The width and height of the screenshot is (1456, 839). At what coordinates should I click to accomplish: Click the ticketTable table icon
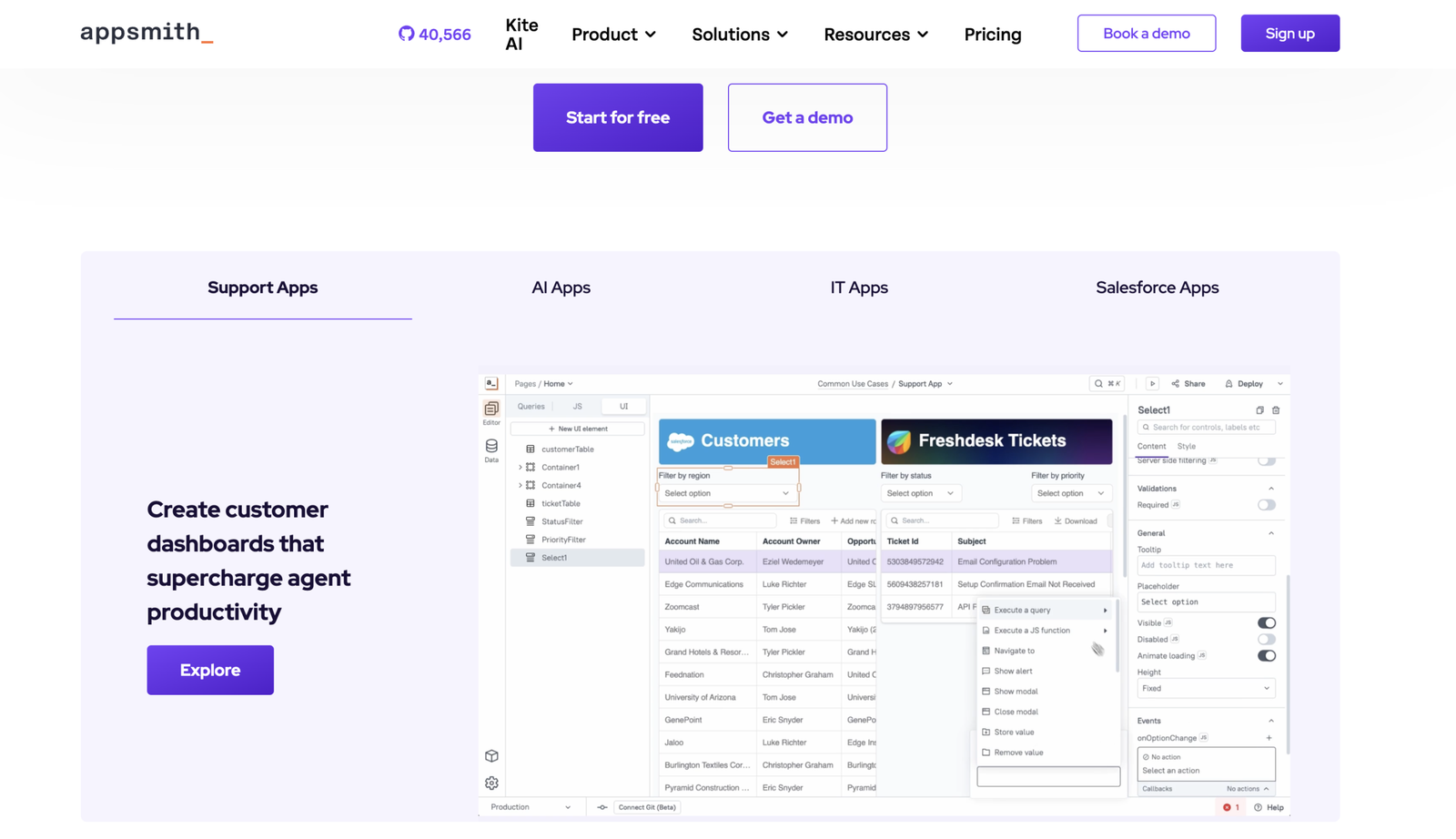pyautogui.click(x=531, y=503)
